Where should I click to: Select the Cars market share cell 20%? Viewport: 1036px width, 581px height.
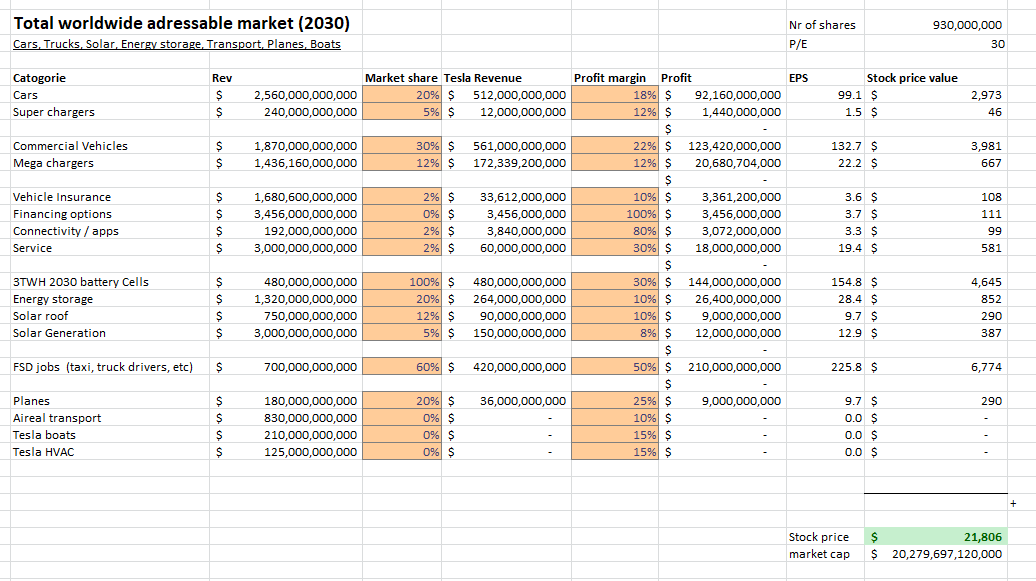click(402, 95)
